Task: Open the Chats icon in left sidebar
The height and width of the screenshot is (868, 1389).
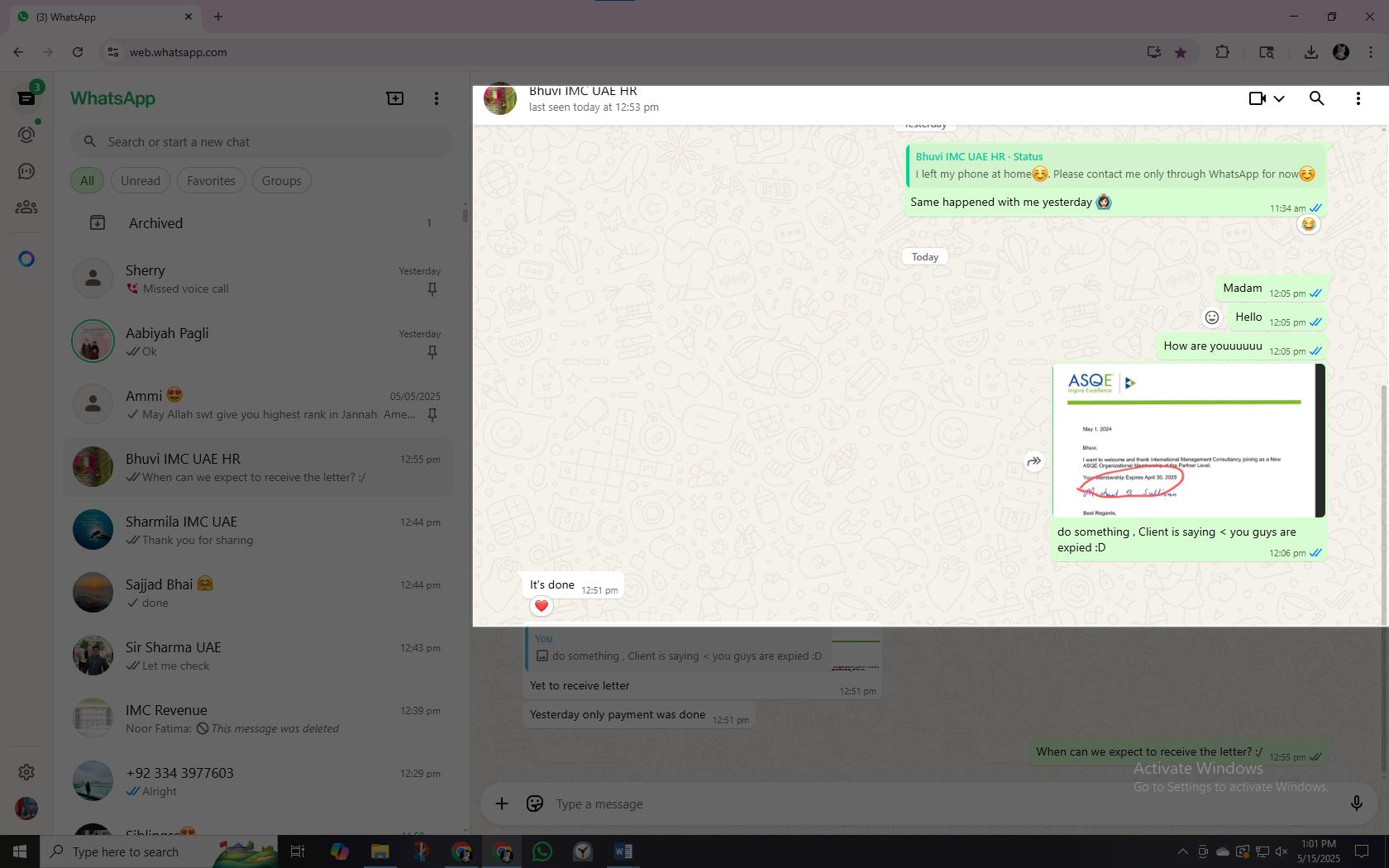Action: point(26,98)
